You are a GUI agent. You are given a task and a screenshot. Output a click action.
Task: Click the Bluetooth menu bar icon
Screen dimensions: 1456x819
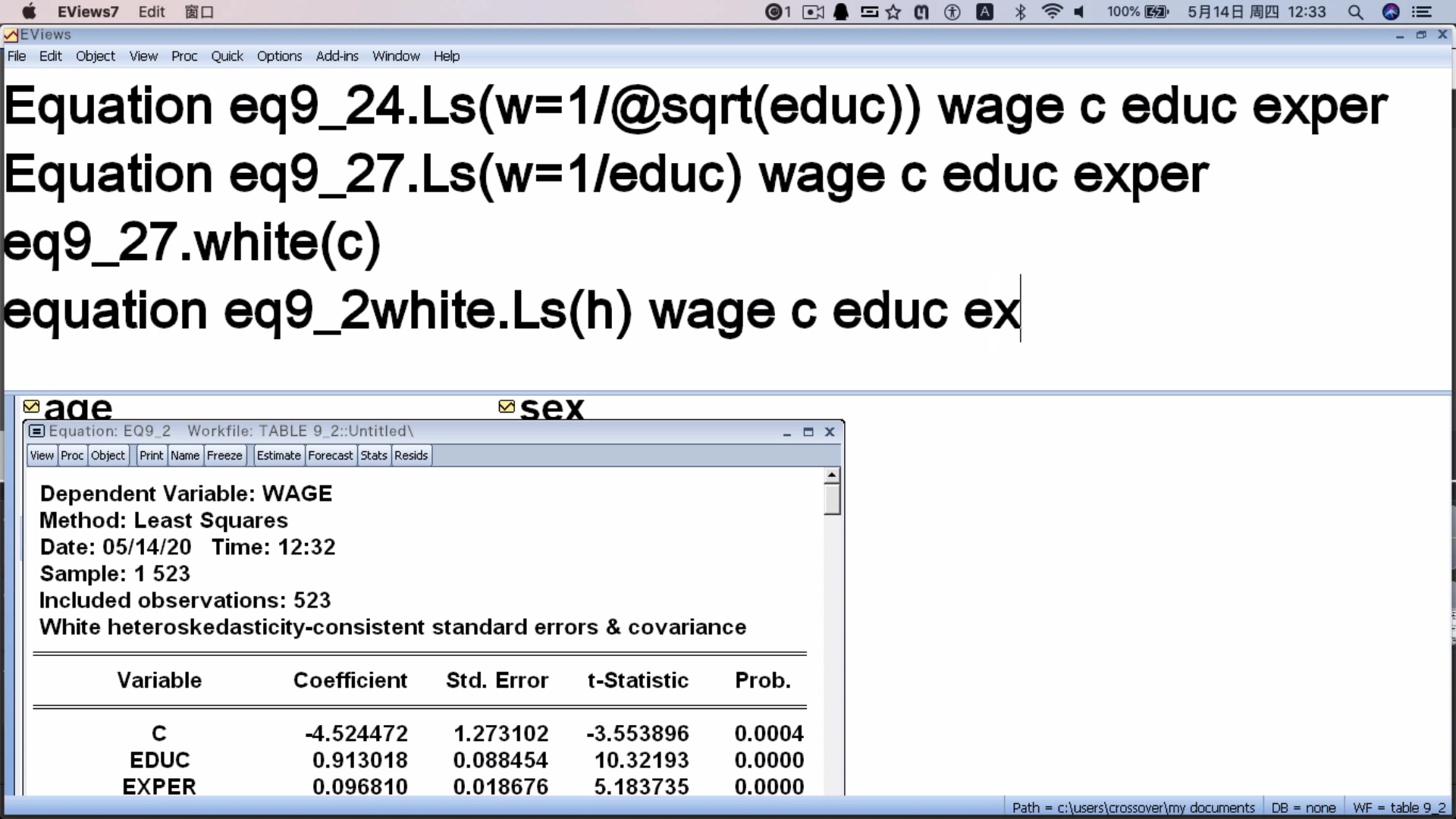1020,12
